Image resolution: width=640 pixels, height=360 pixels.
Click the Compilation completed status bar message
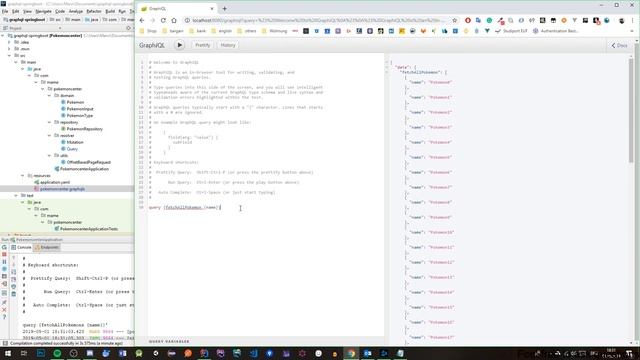(66, 344)
